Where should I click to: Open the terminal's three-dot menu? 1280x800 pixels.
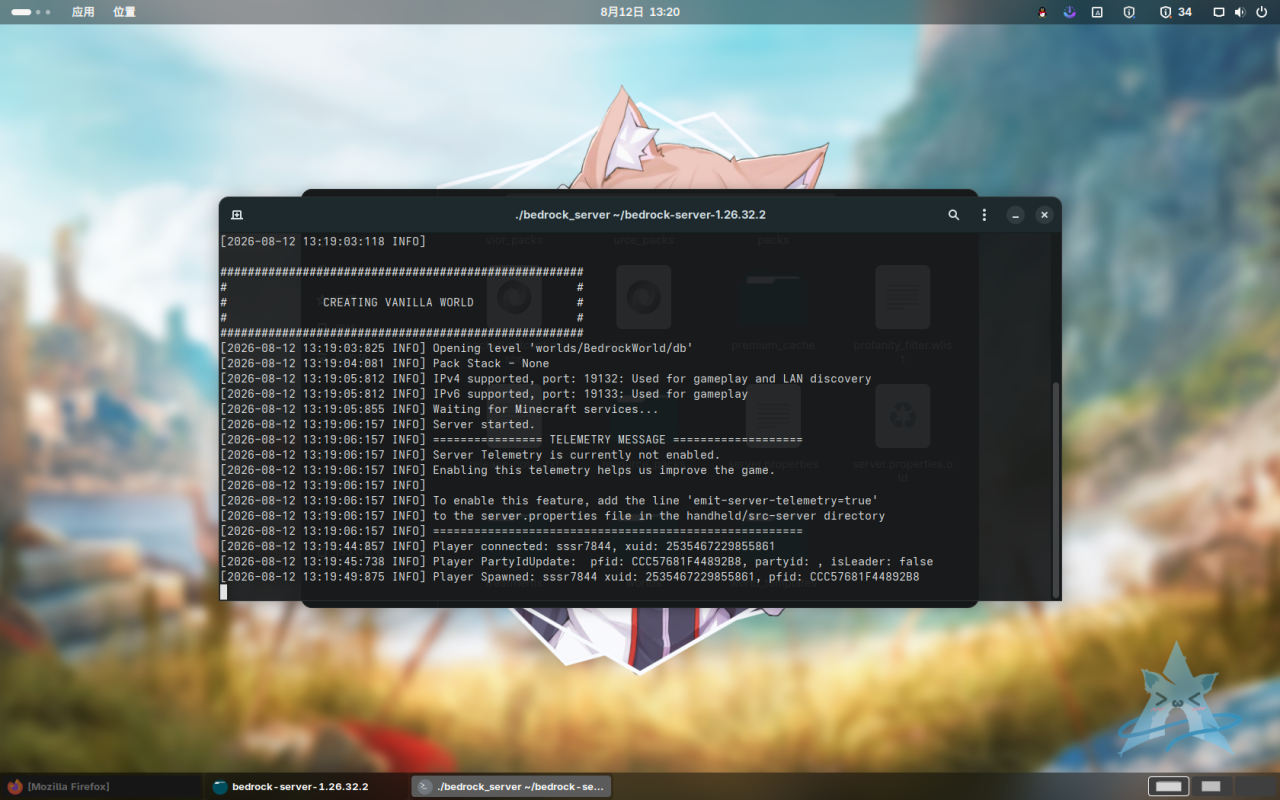pyautogui.click(x=984, y=215)
